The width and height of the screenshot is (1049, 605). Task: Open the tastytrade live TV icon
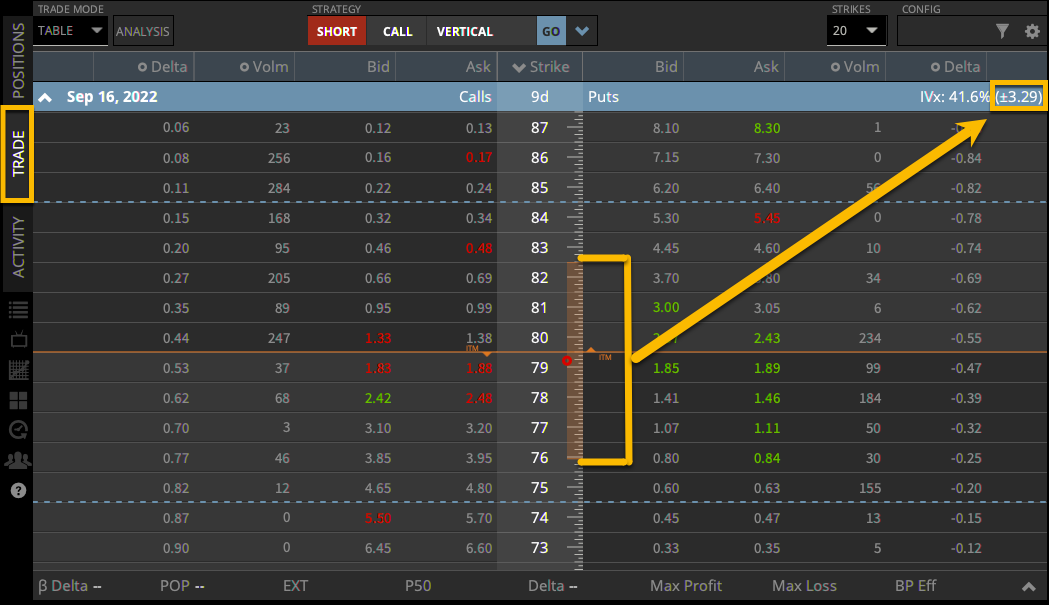18,340
